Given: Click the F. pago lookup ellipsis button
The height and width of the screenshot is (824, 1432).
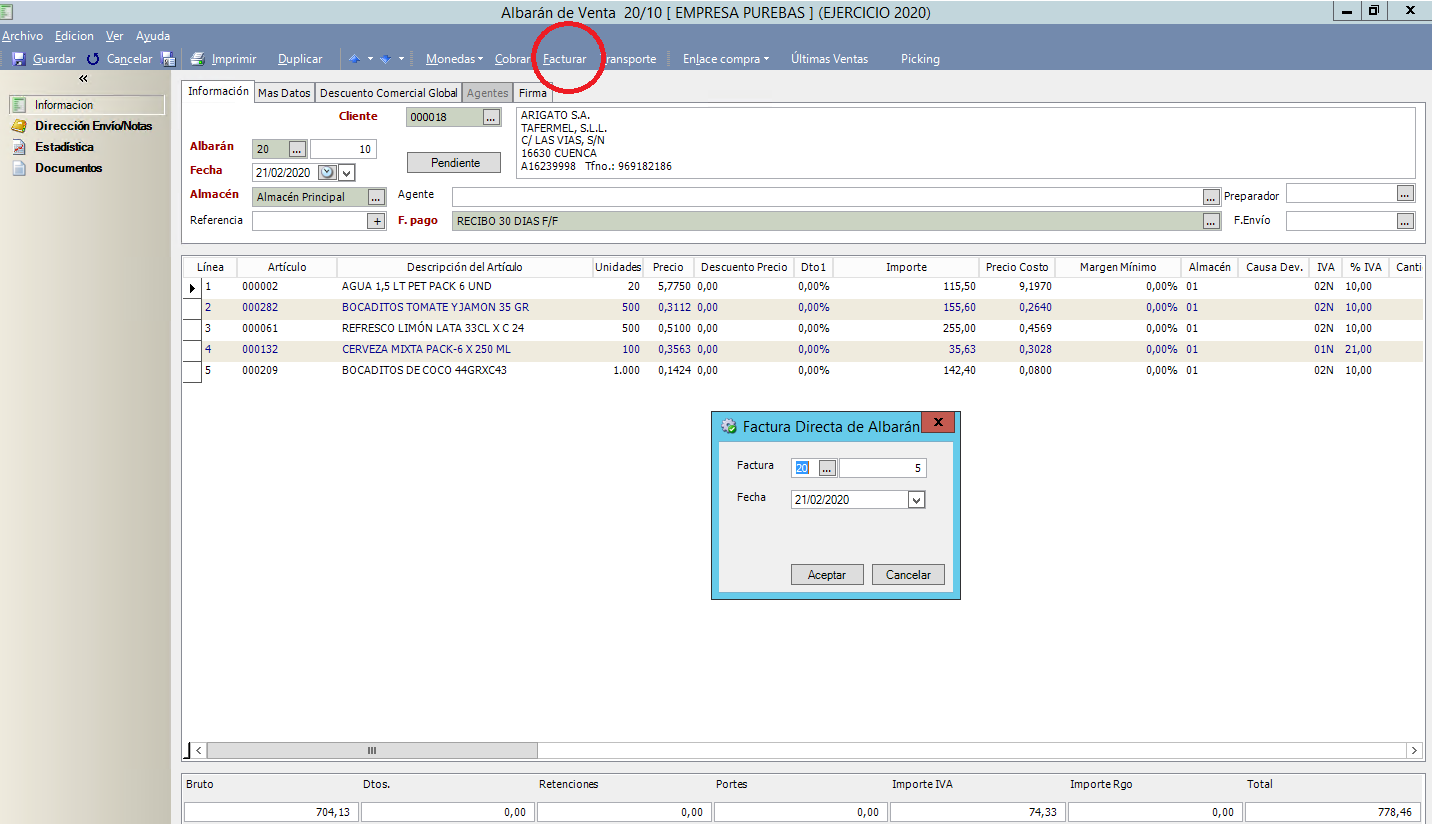Looking at the screenshot, I should 1211,221.
